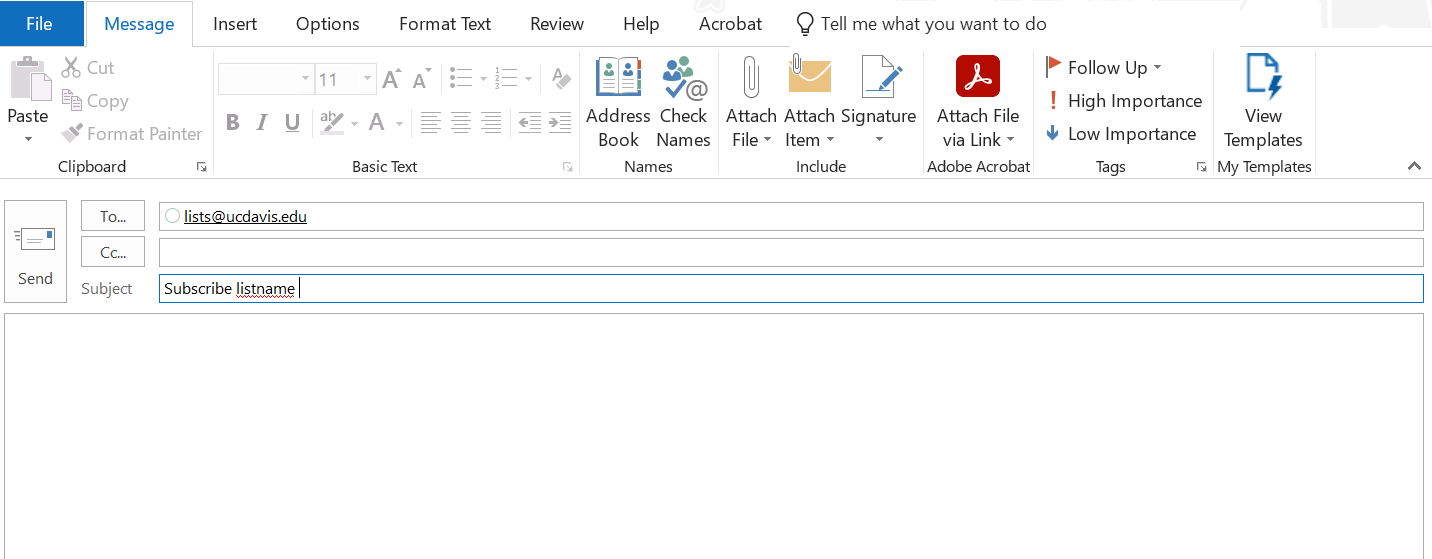Open the font size dropdown

[367, 79]
